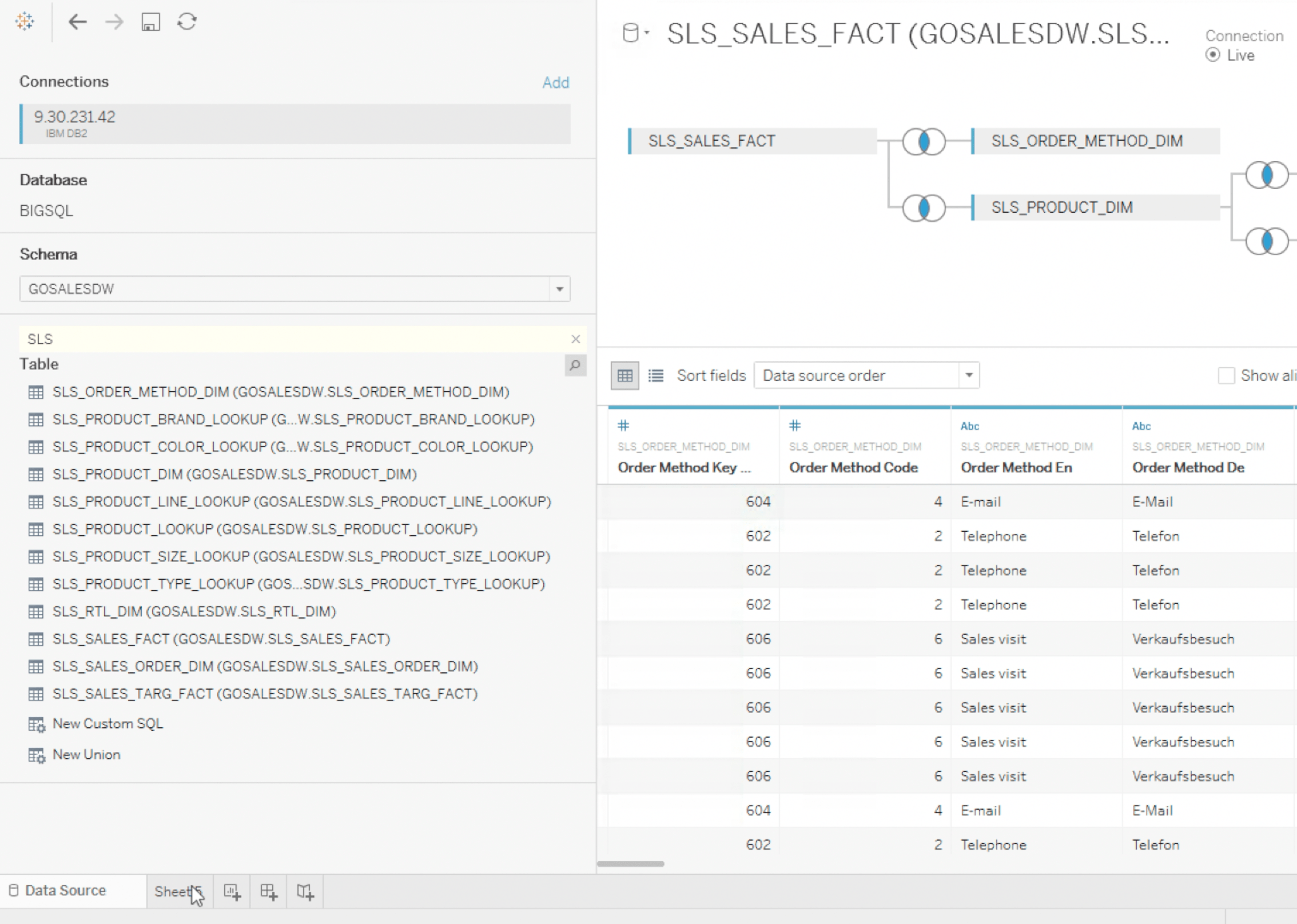Open table search with the magnifier icon
1297x924 pixels.
[x=576, y=366]
